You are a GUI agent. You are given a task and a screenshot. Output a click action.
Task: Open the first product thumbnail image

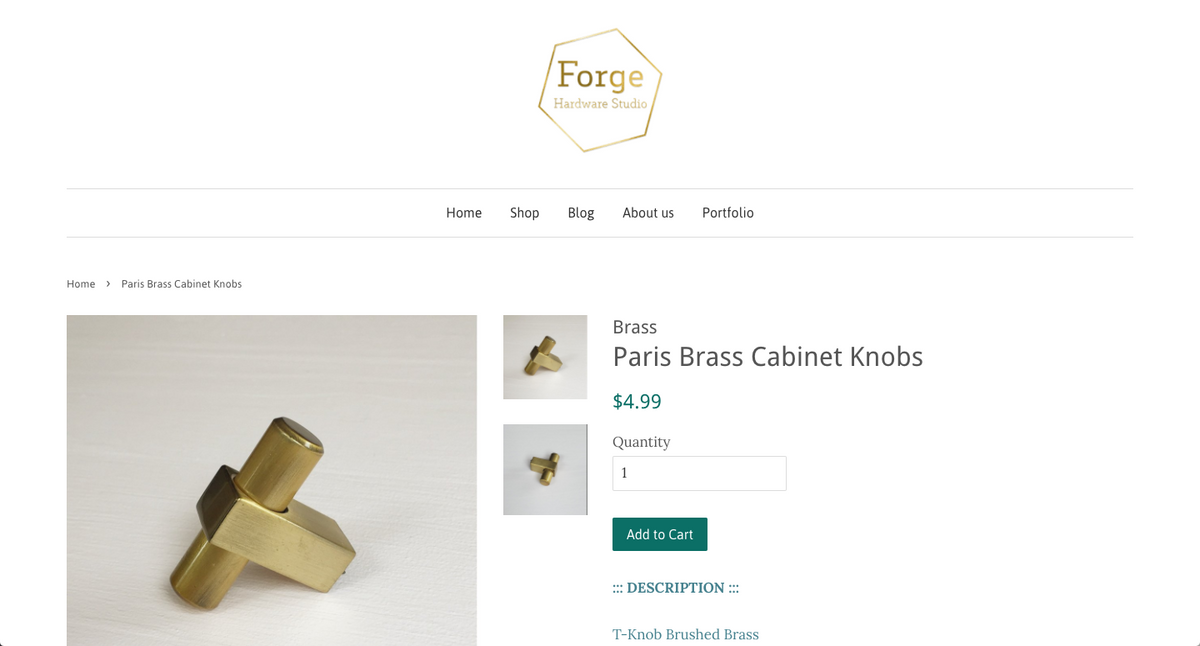(544, 357)
